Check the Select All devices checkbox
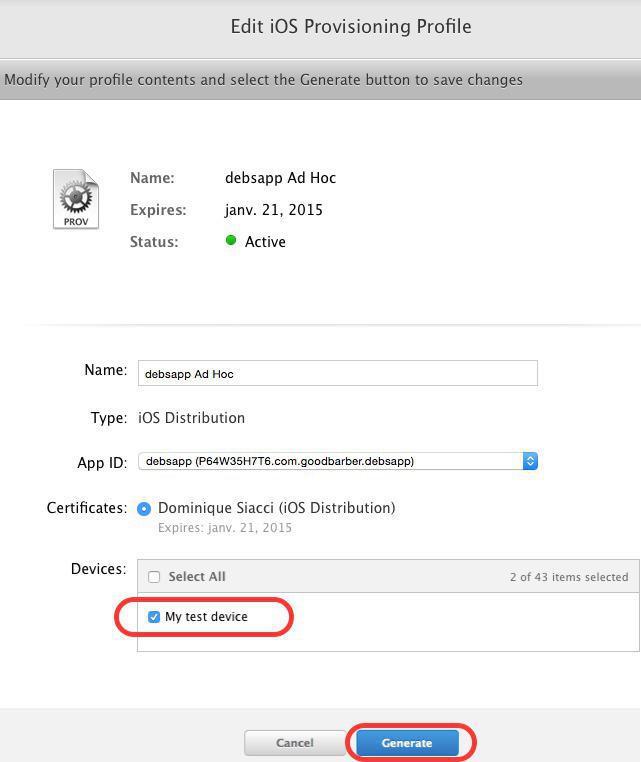This screenshot has height=762, width=641. click(x=154, y=577)
